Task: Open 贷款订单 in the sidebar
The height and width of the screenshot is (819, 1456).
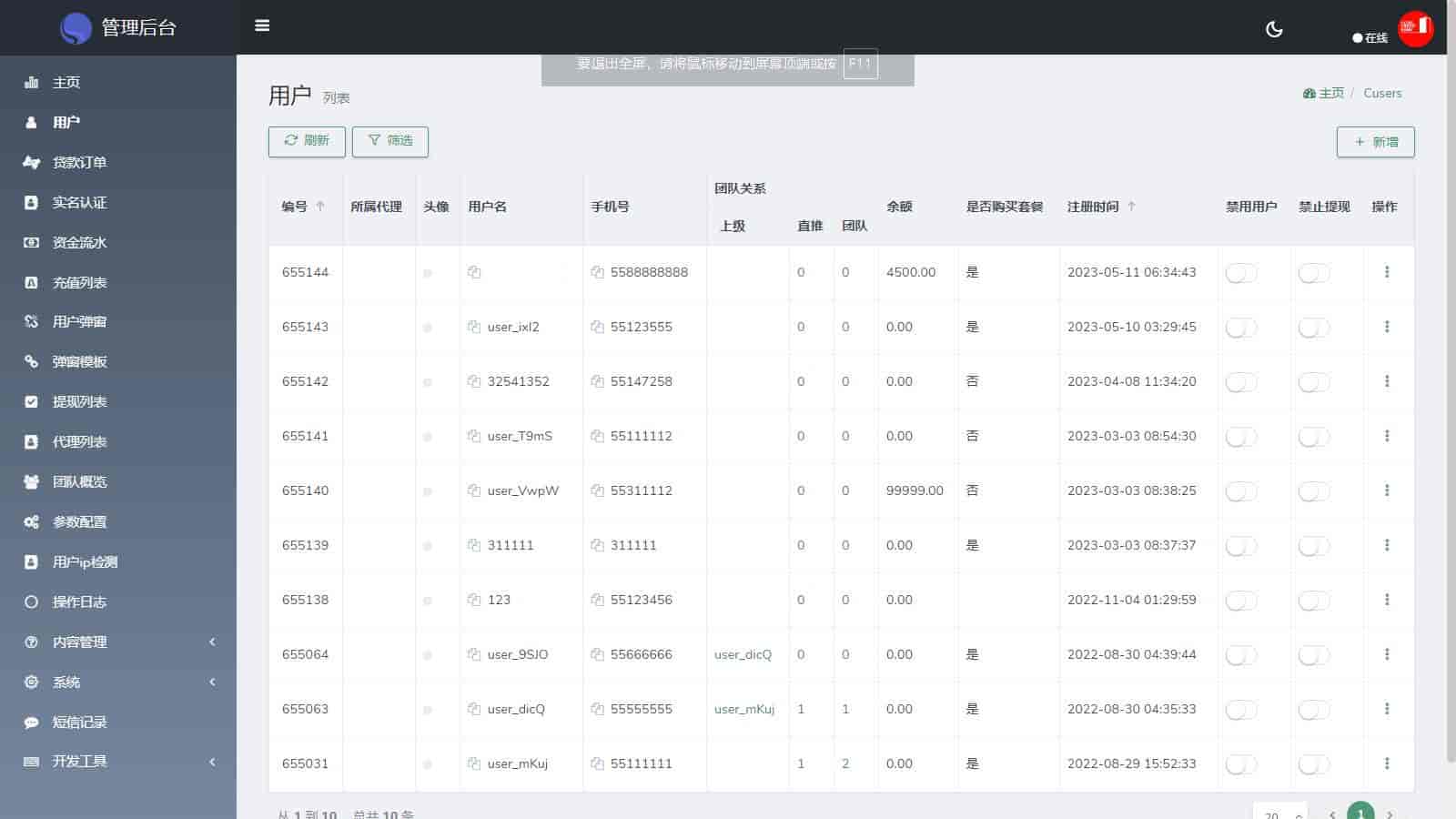Action: click(79, 162)
